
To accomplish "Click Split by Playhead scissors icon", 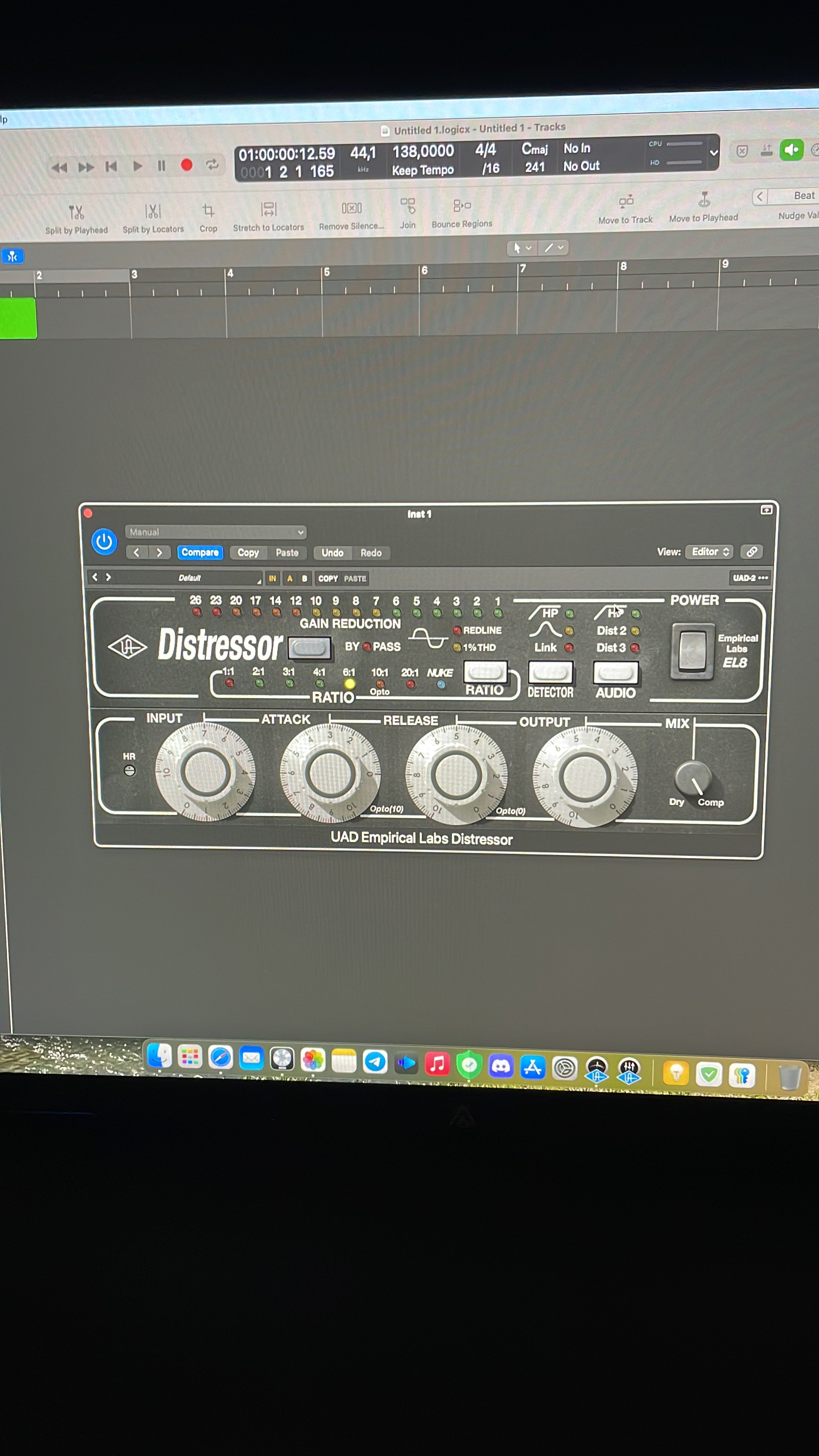I will 76,212.
